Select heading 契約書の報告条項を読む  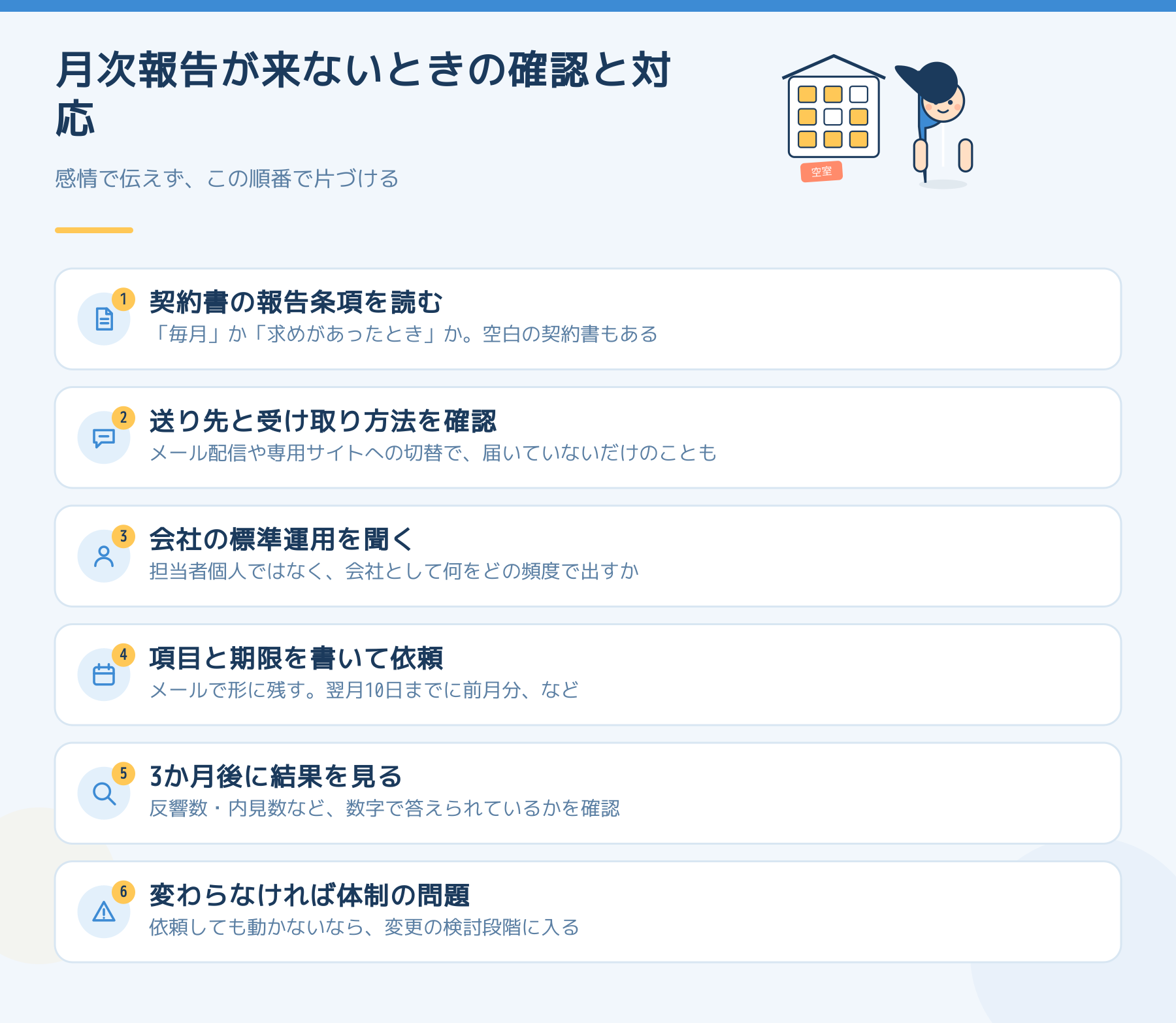[x=296, y=302]
